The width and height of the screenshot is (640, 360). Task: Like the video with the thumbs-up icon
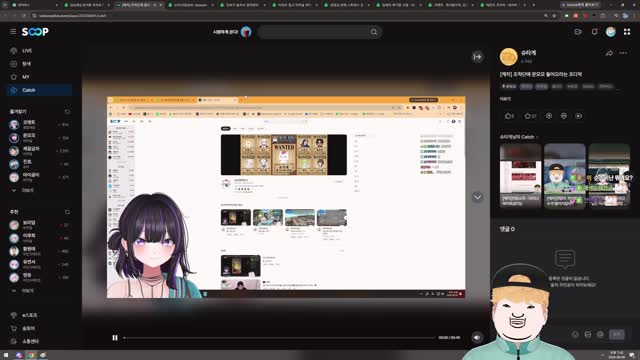click(x=509, y=116)
